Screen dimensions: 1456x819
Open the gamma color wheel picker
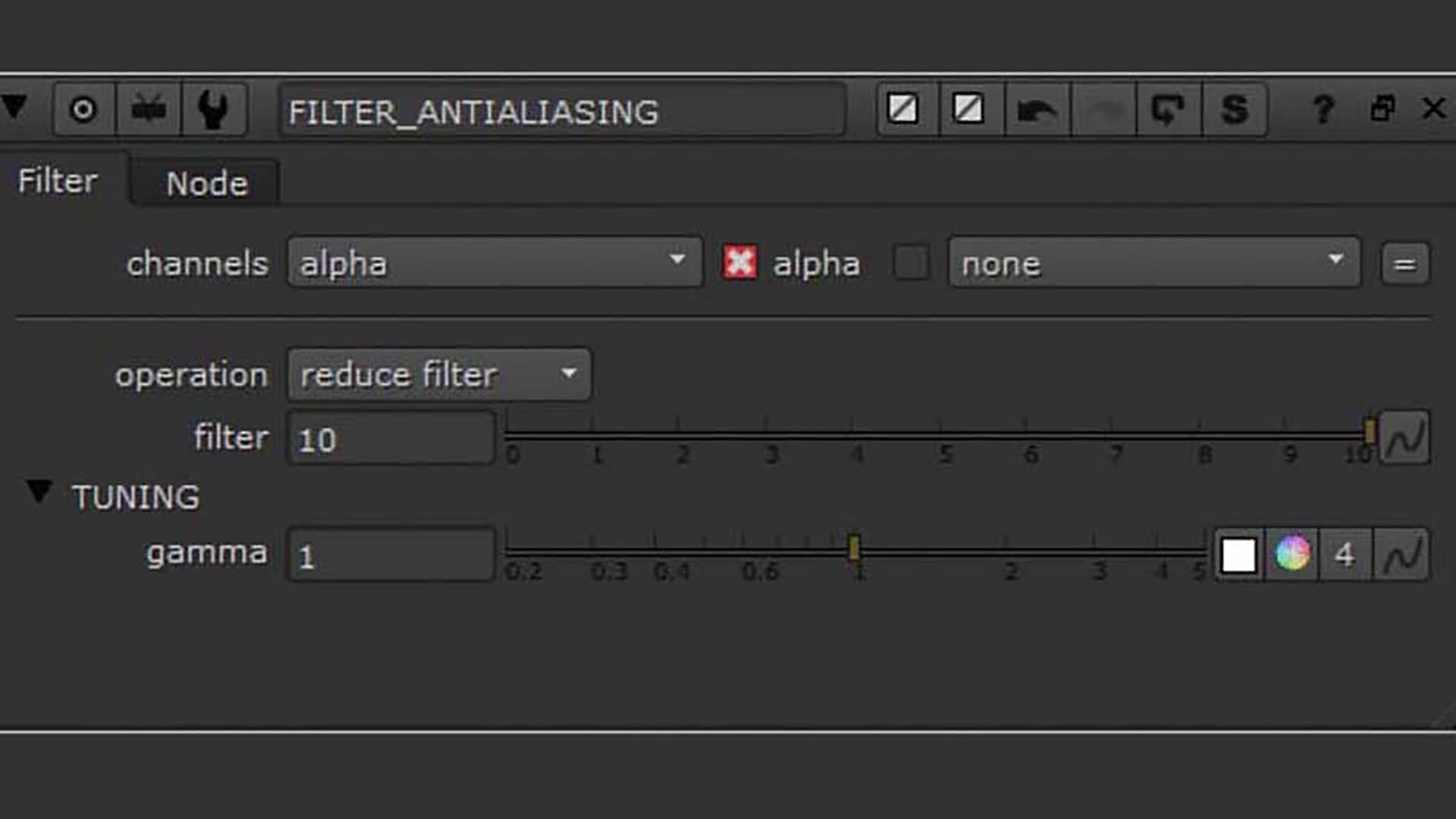point(1292,554)
